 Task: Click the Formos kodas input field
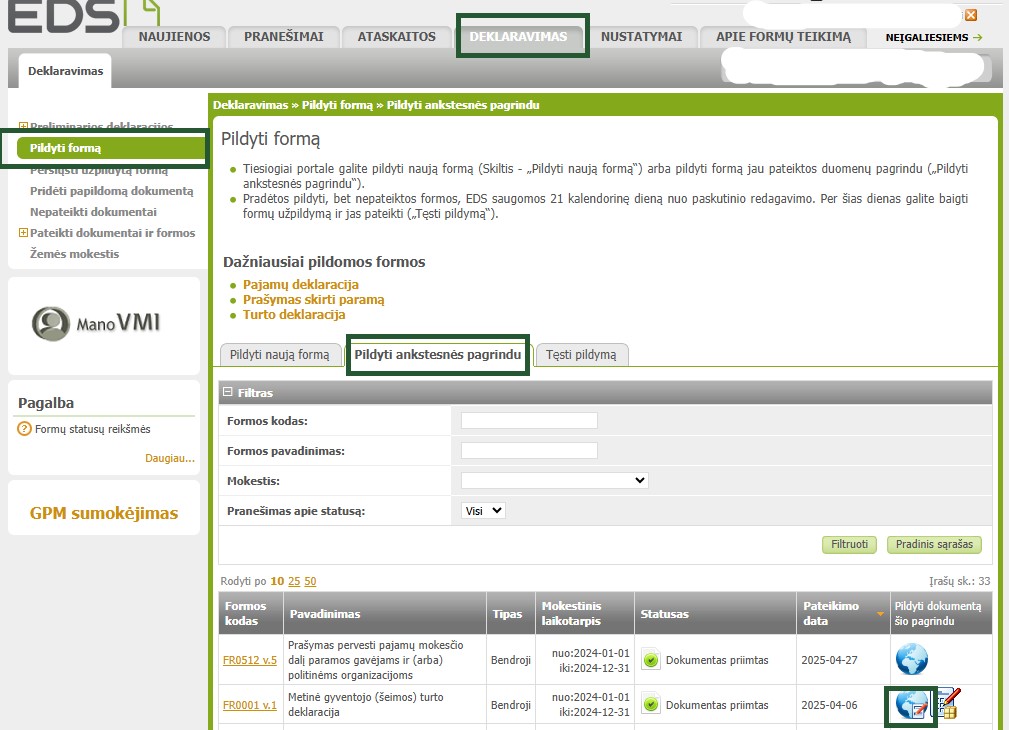pyautogui.click(x=529, y=421)
